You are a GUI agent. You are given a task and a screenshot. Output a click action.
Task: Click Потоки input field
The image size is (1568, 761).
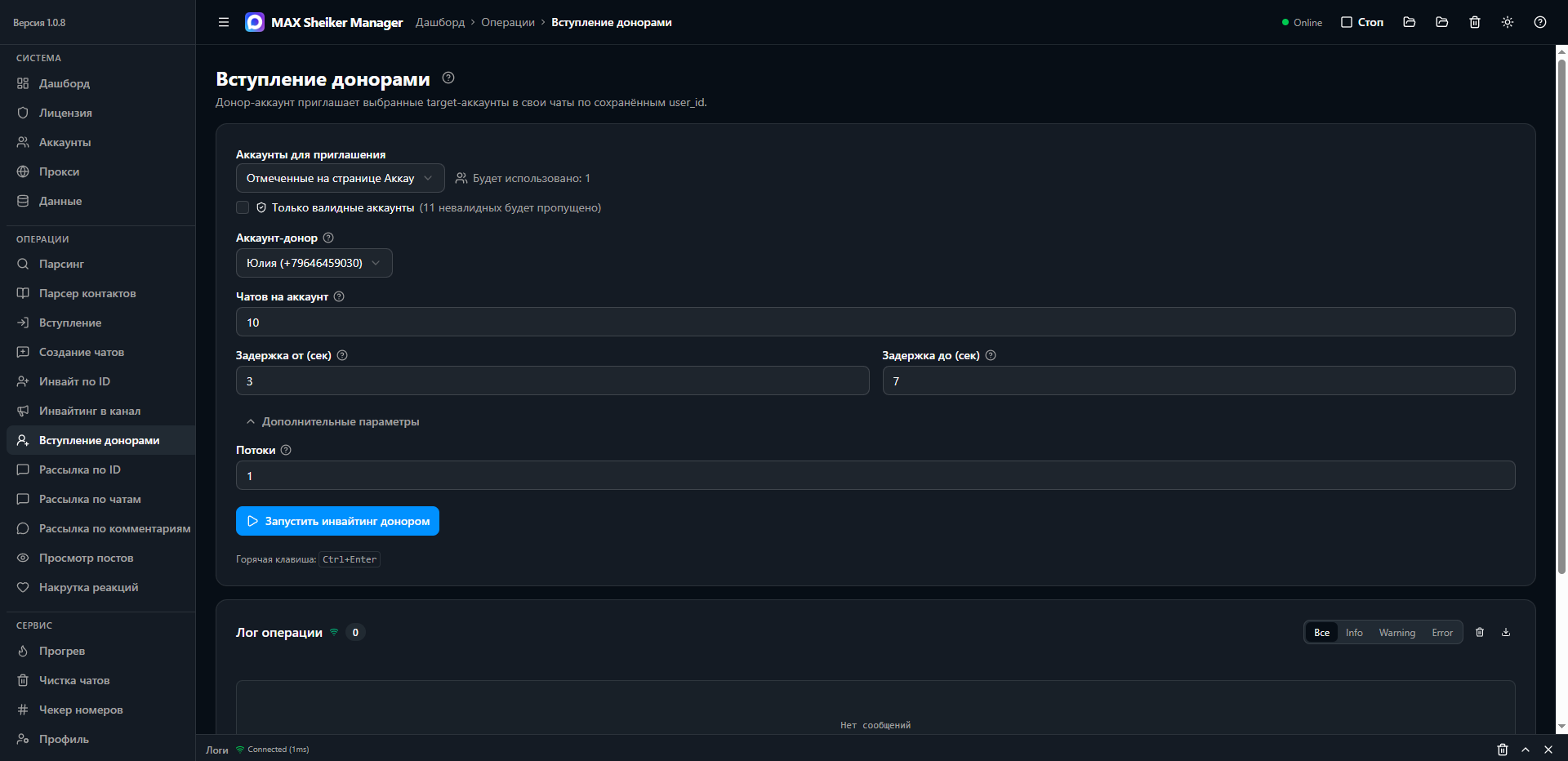875,475
